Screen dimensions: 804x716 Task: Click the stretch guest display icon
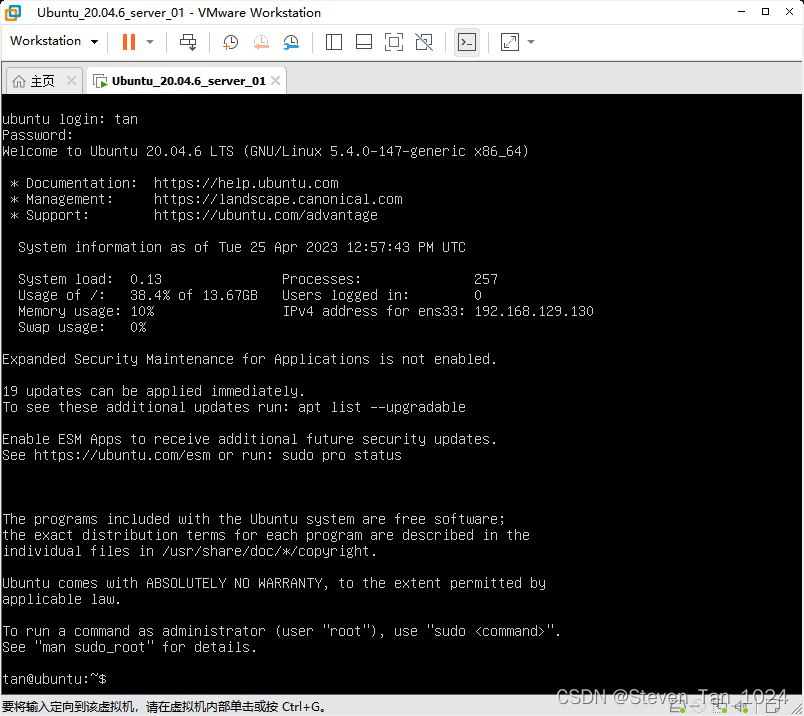click(x=510, y=42)
